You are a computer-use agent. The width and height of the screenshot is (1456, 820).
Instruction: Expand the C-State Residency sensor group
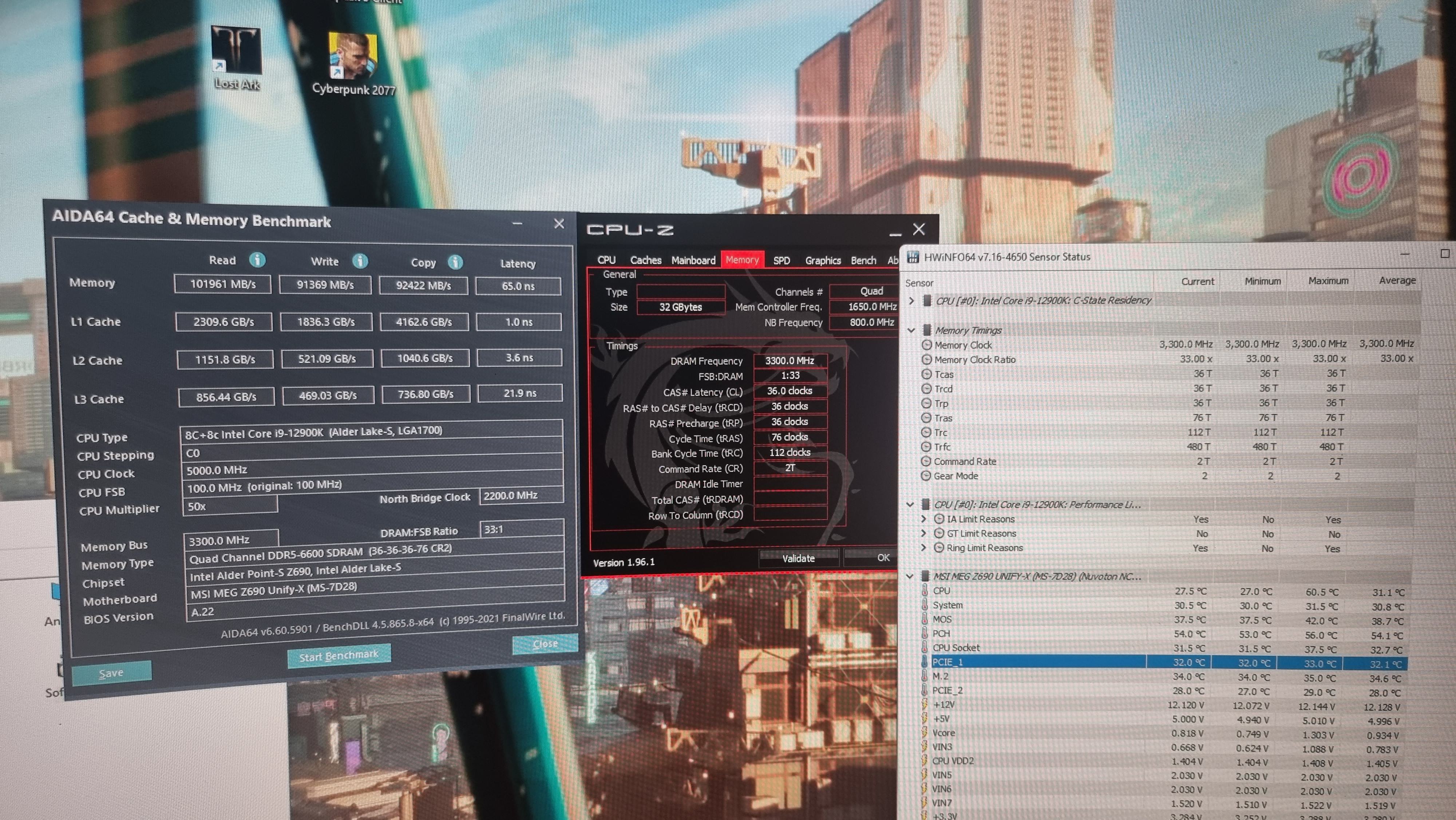coord(911,300)
